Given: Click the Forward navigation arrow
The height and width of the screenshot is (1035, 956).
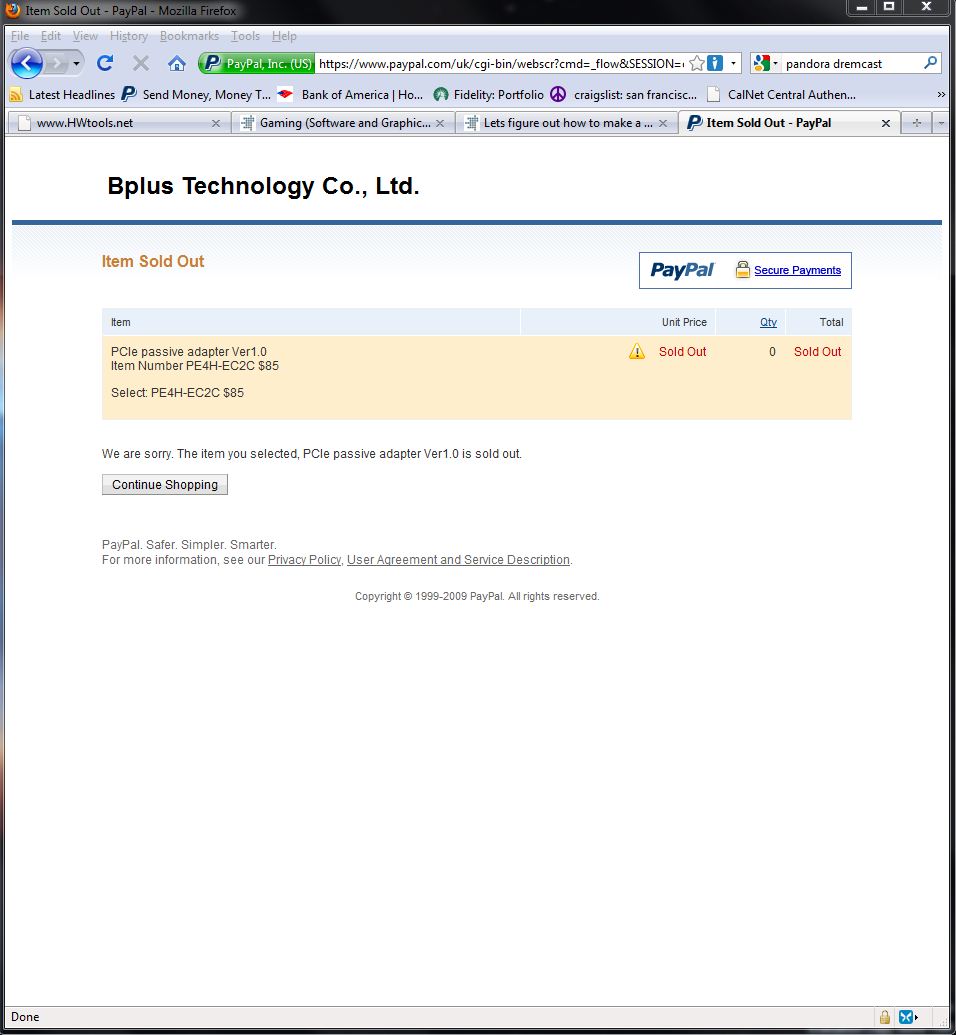Looking at the screenshot, I should click(x=57, y=63).
